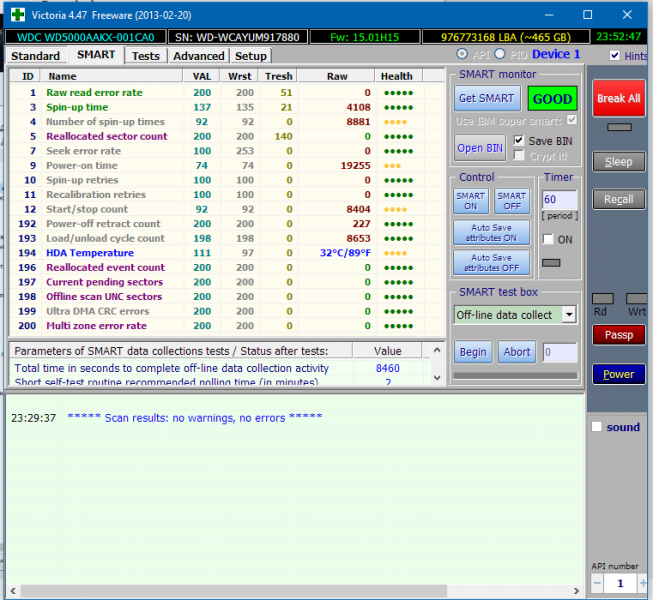
Task: Click the Wrst column header
Action: (239, 76)
